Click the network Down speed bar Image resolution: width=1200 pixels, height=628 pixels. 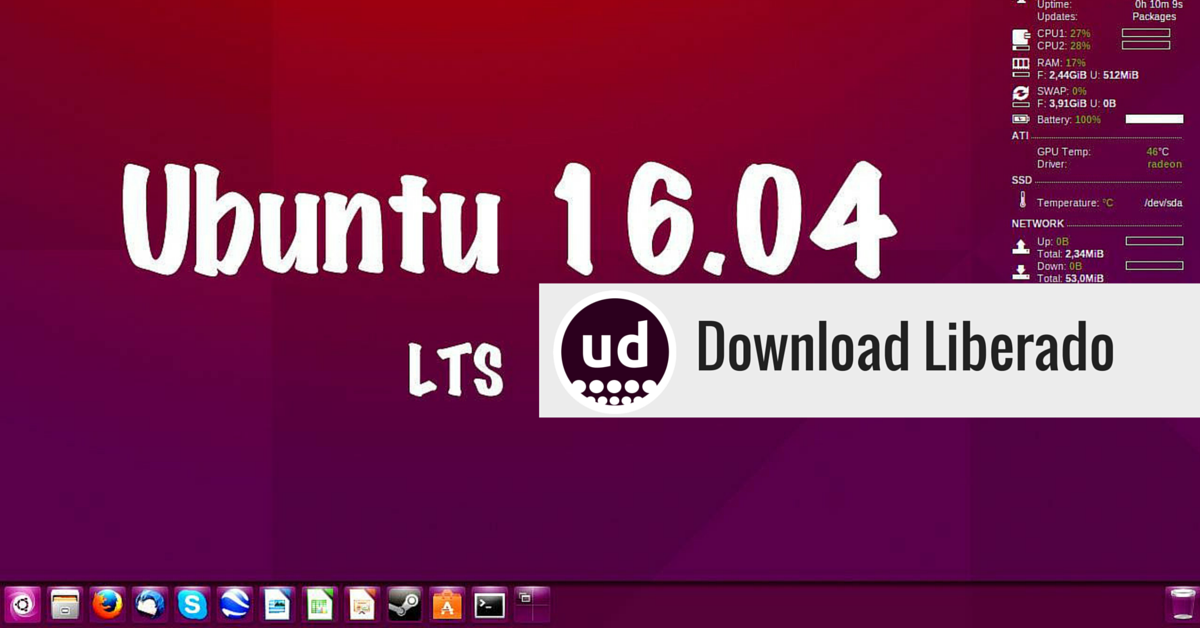click(x=1154, y=265)
